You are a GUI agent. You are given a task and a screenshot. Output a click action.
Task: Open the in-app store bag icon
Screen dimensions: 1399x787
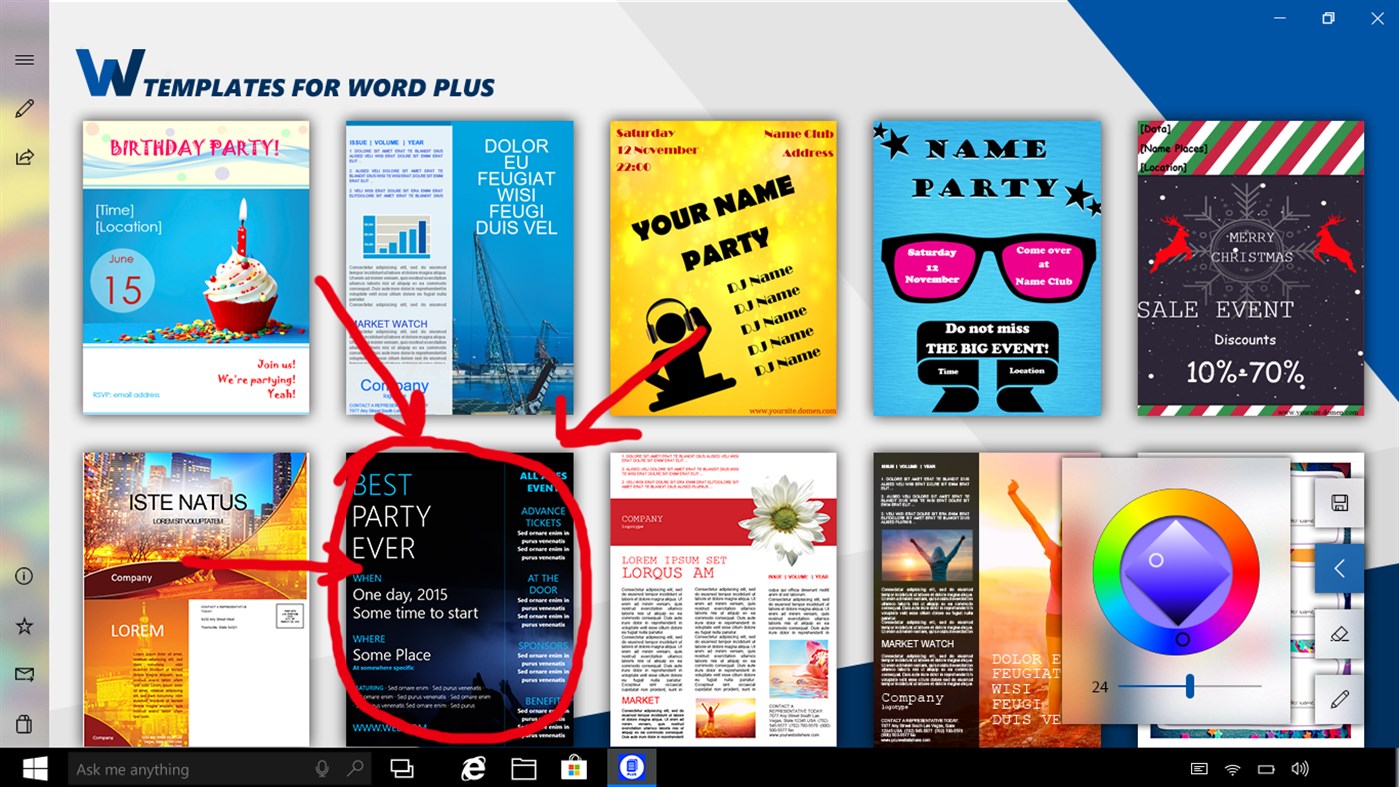(x=24, y=721)
